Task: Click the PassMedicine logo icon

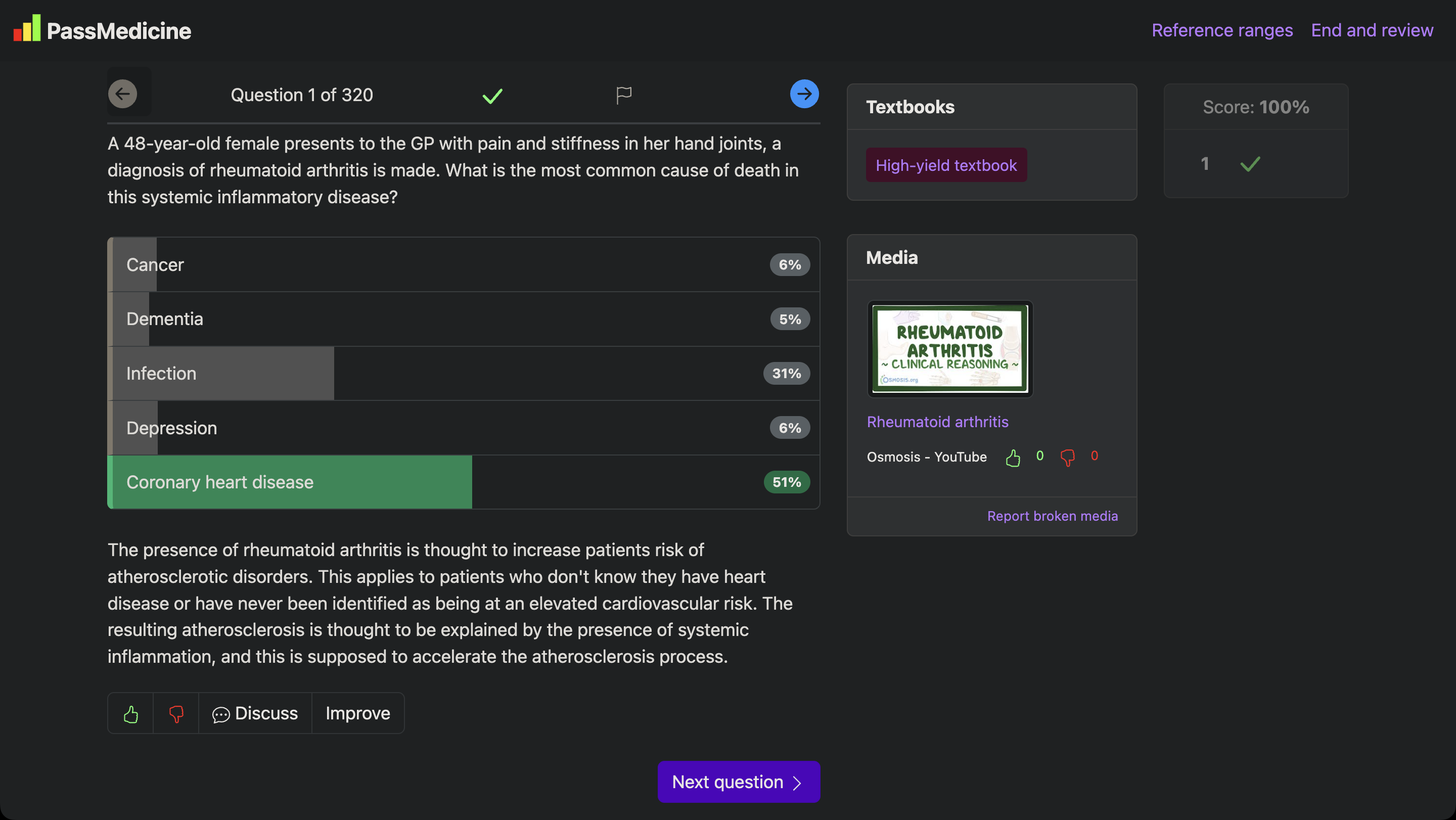Action: pyautogui.click(x=27, y=28)
